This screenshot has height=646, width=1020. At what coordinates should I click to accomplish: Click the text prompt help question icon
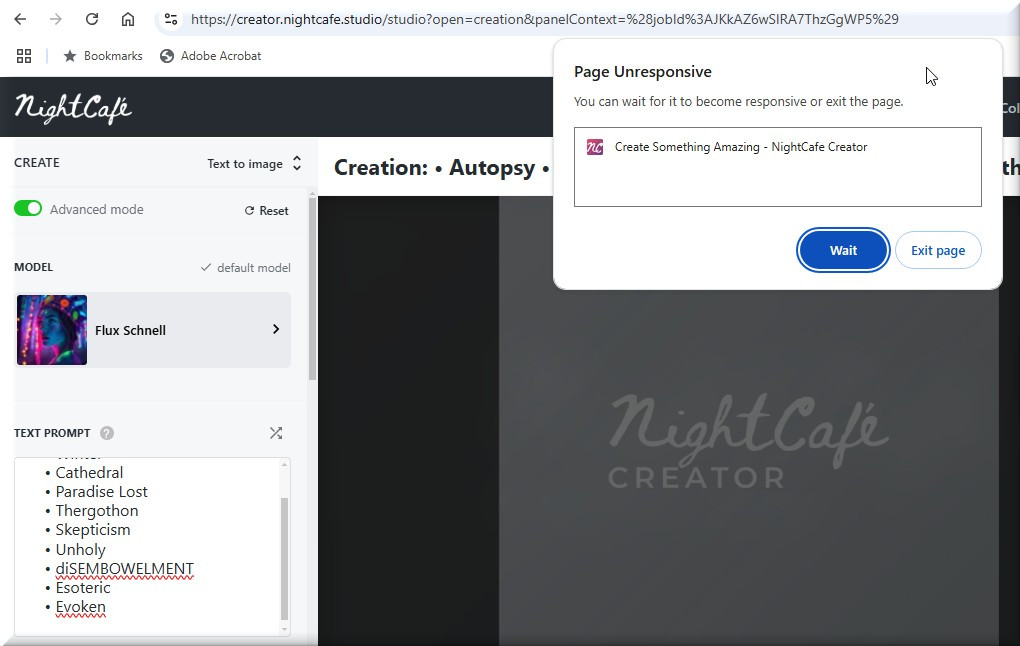[x=107, y=433]
